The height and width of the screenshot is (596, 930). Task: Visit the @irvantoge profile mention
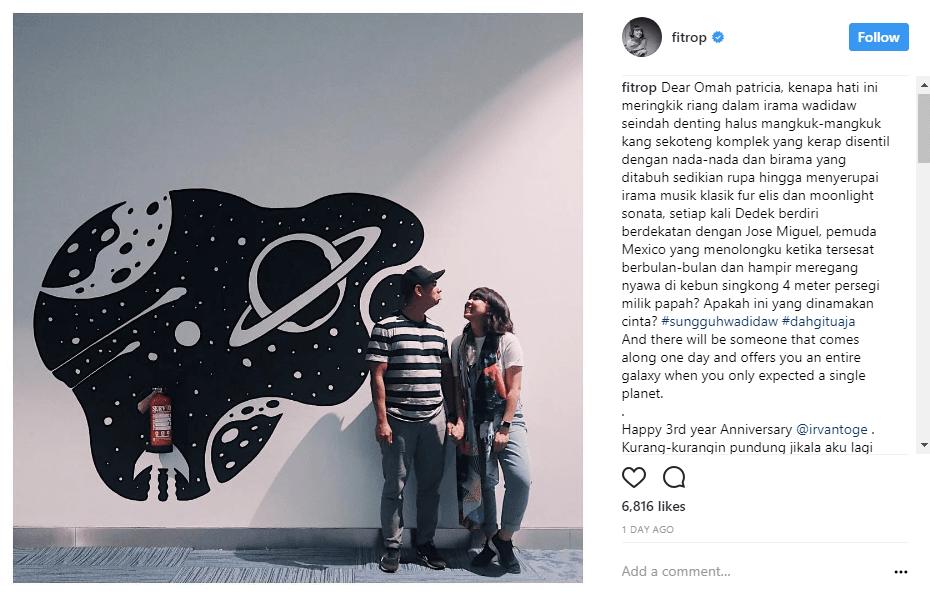[832, 429]
